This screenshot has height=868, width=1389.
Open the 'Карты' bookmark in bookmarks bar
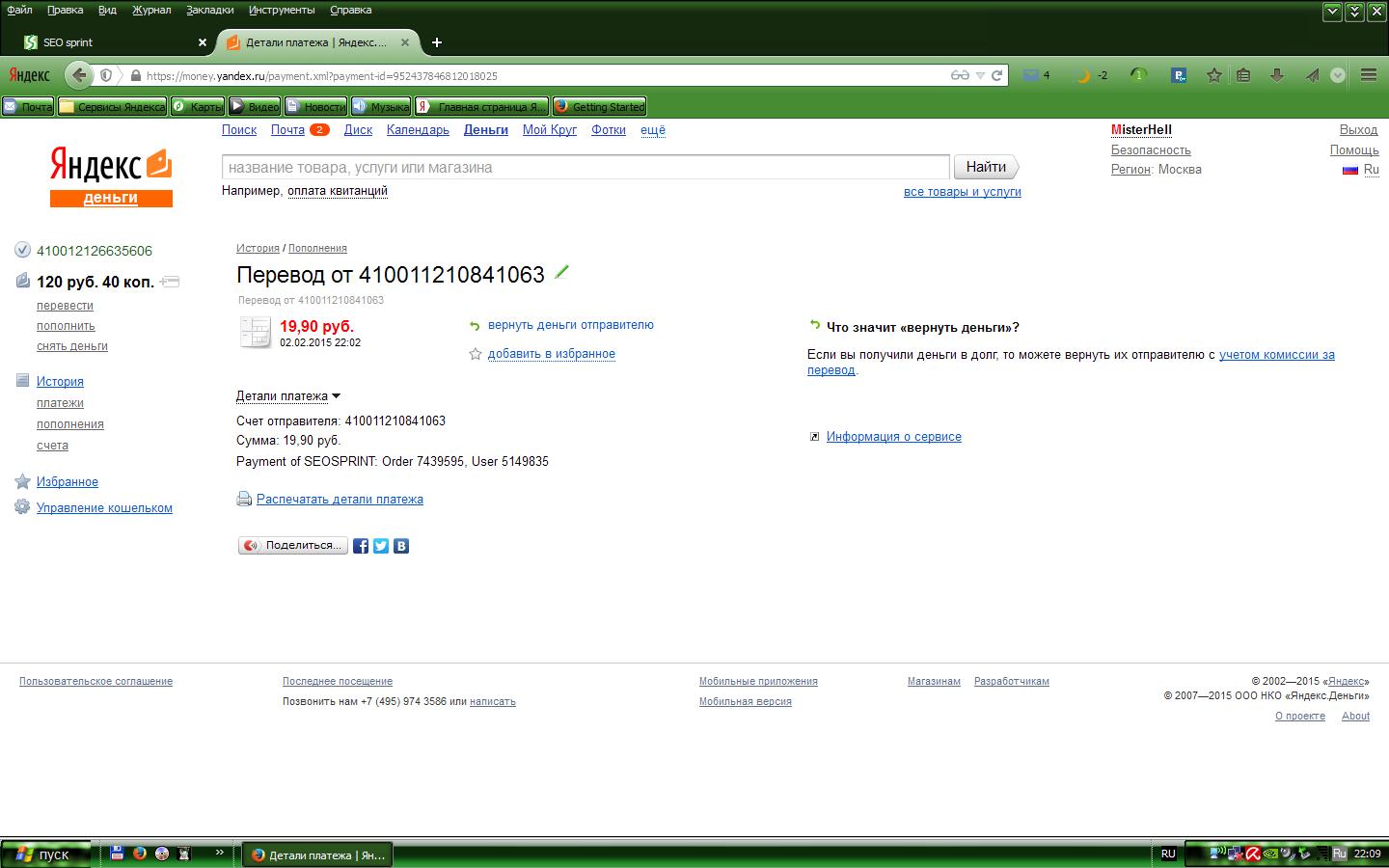pos(198,107)
